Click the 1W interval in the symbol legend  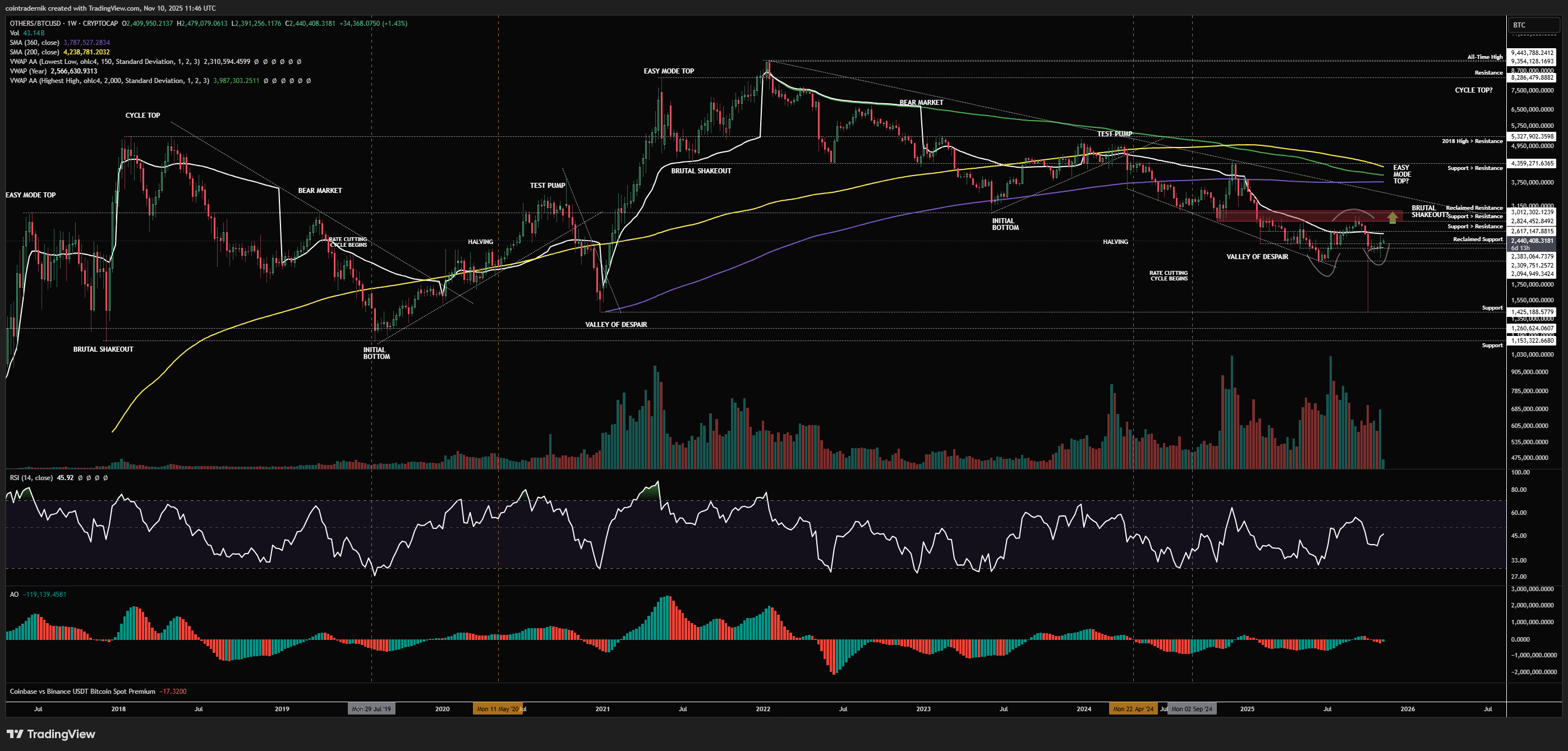[x=72, y=24]
